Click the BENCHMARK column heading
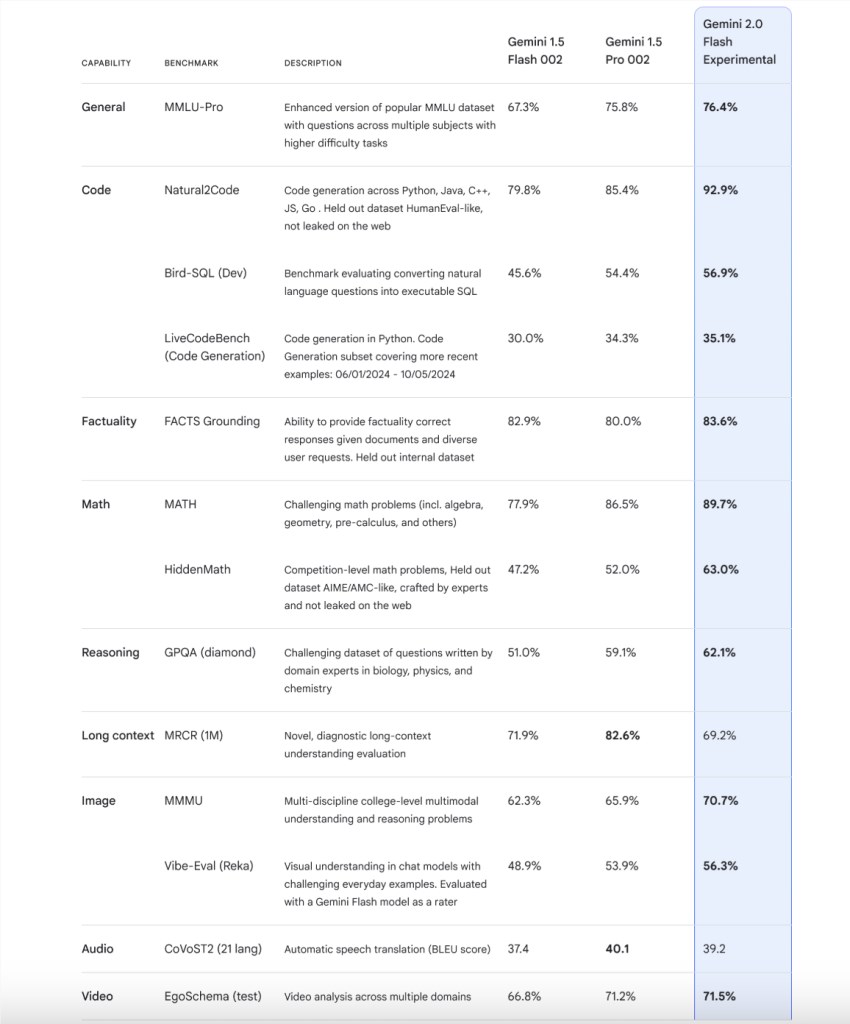Viewport: 850px width, 1024px height. tap(191, 63)
